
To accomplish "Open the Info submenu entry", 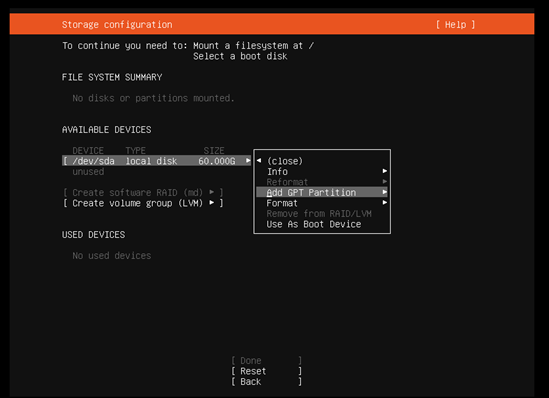I will tap(322, 171).
